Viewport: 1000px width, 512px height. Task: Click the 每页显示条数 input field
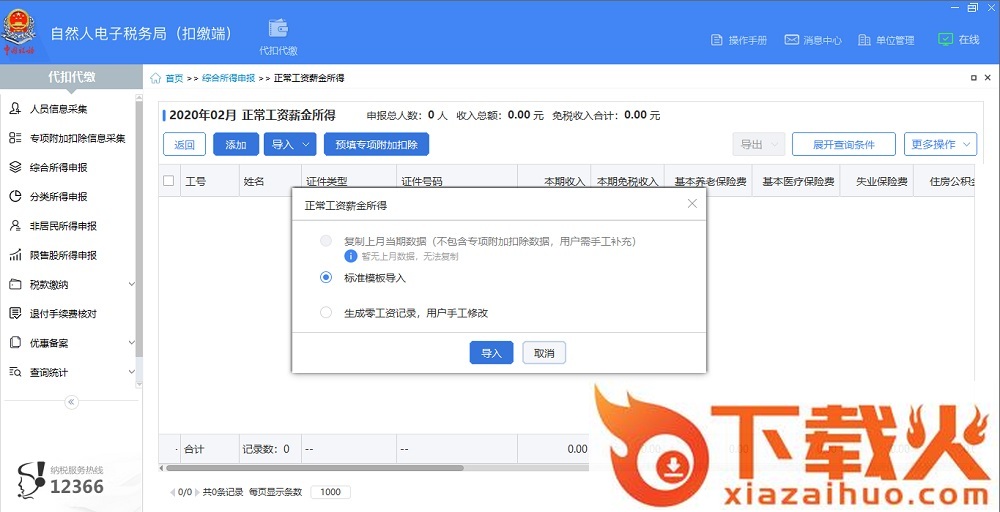coord(330,492)
